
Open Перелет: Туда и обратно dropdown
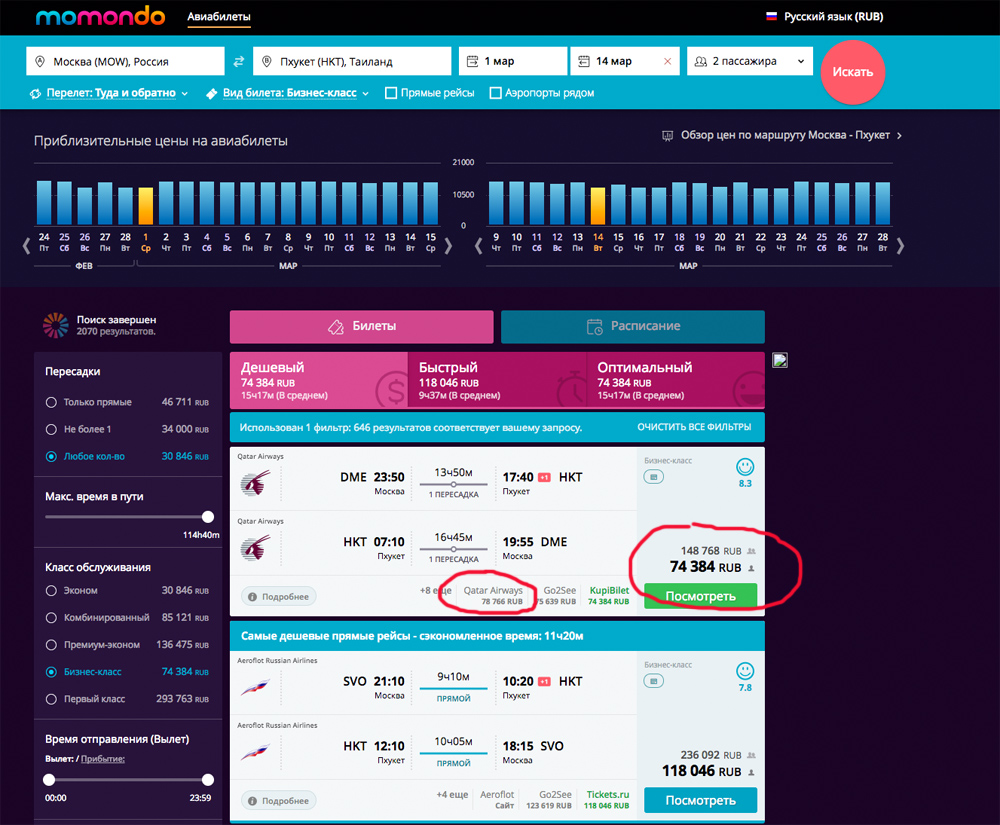click(109, 93)
